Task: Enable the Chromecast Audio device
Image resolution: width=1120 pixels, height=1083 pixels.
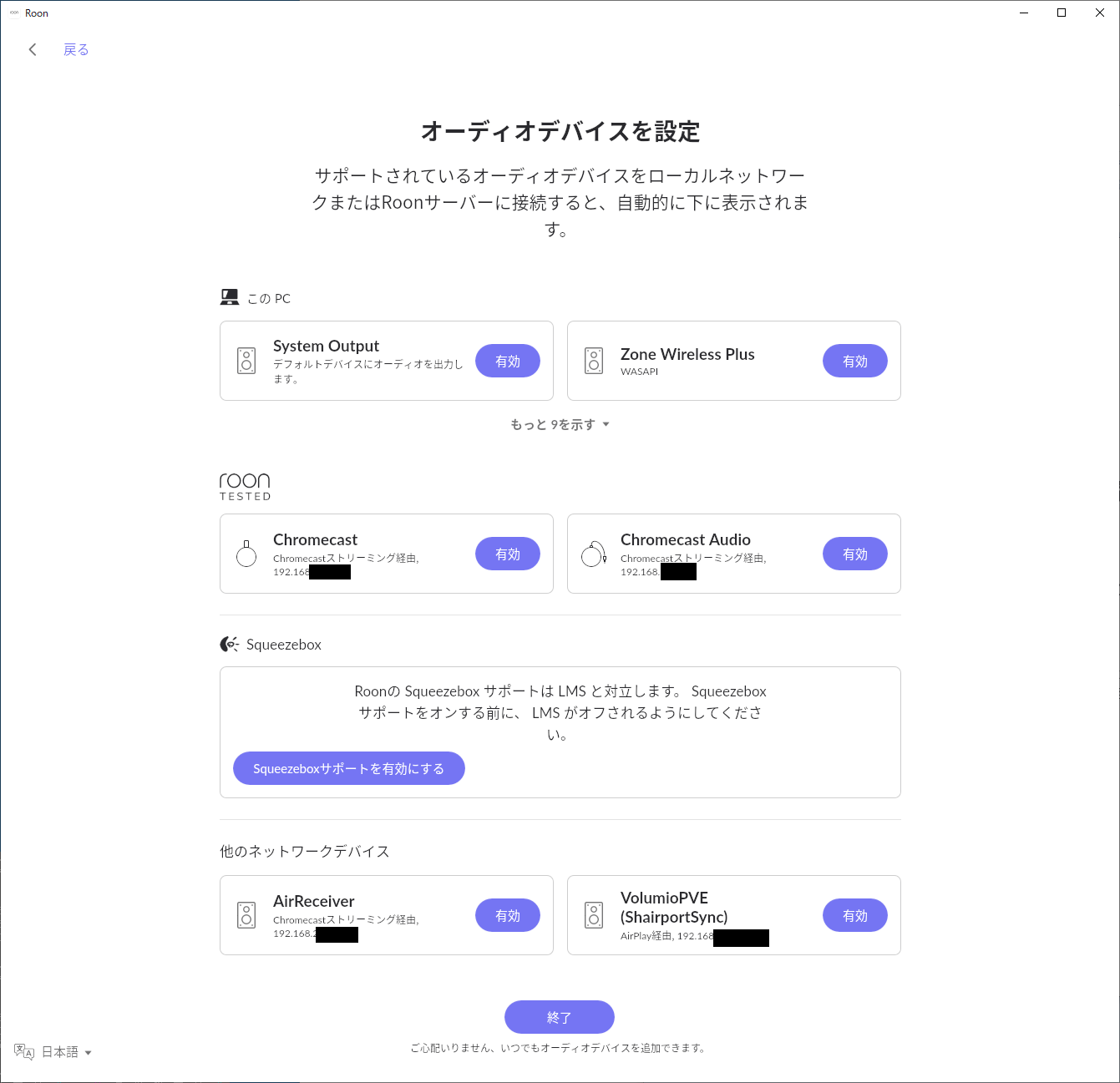Action: click(x=855, y=554)
